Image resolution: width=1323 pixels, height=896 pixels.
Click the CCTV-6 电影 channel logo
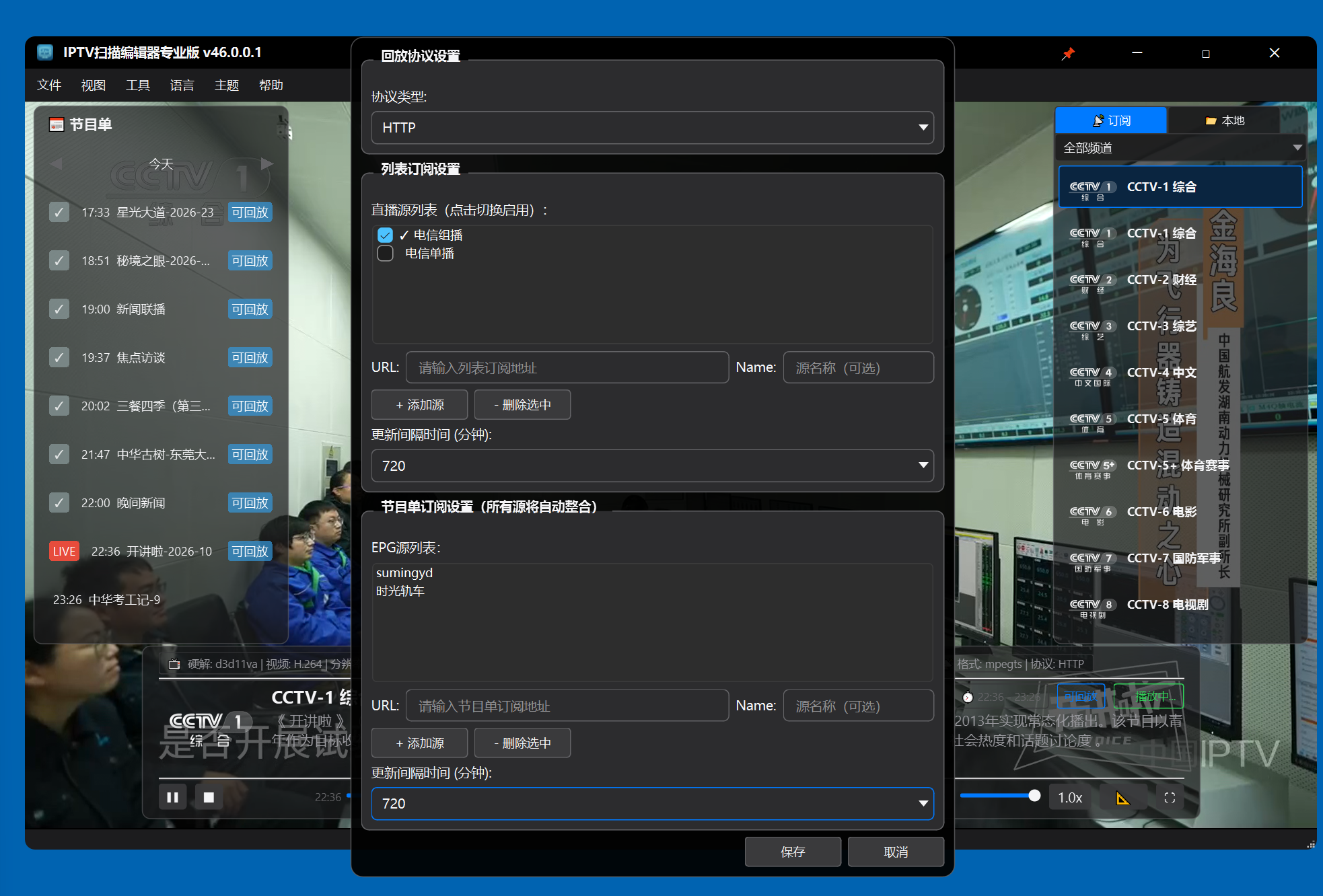pyautogui.click(x=1093, y=515)
